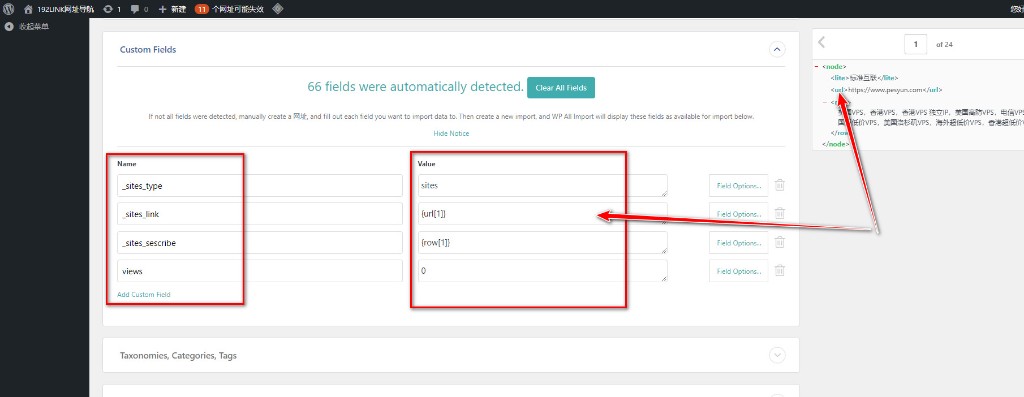Open the comments bubble icon
The image size is (1024, 397).
pos(135,9)
